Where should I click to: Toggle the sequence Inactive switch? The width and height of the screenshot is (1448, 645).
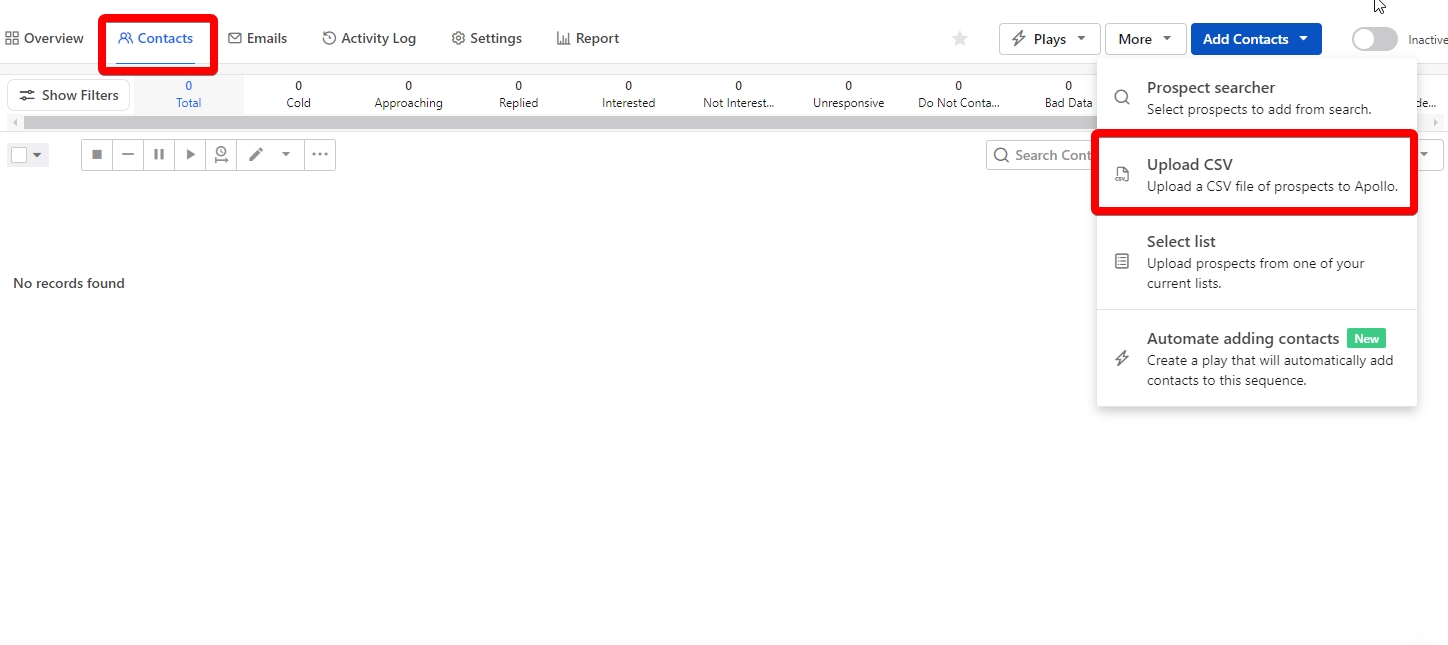(x=1374, y=39)
